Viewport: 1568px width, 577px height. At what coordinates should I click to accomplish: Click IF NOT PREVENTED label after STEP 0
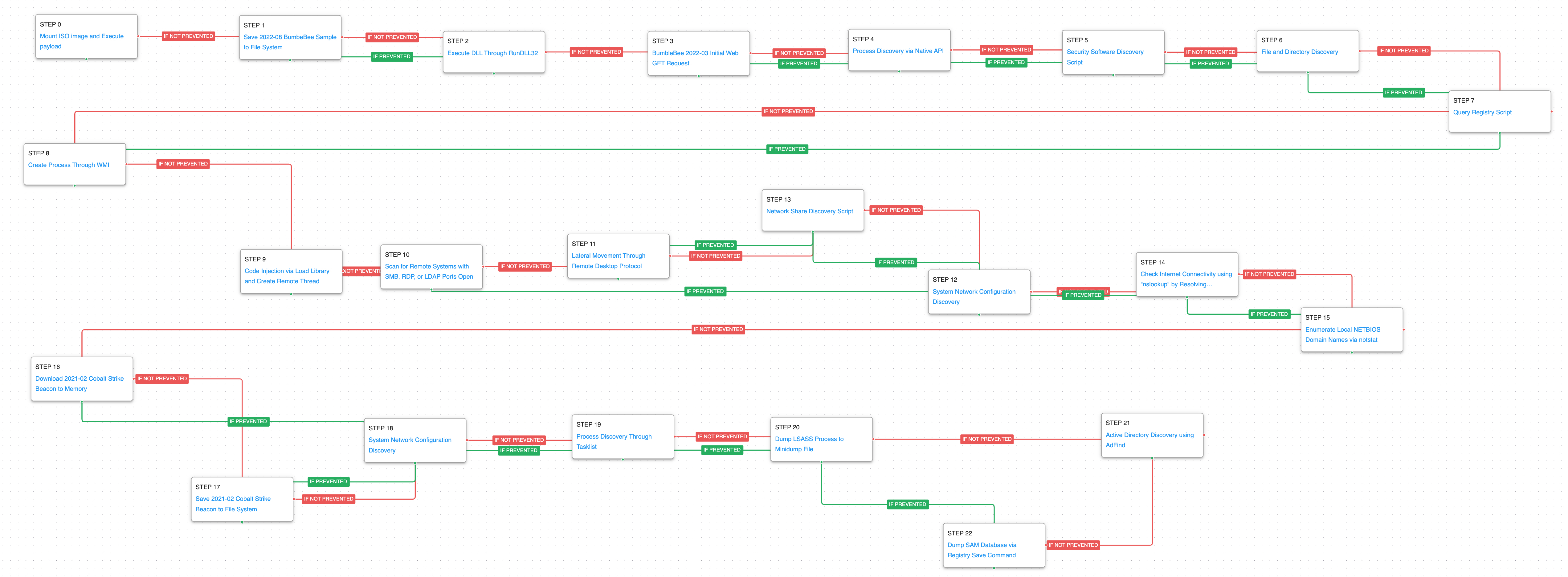coord(188,36)
